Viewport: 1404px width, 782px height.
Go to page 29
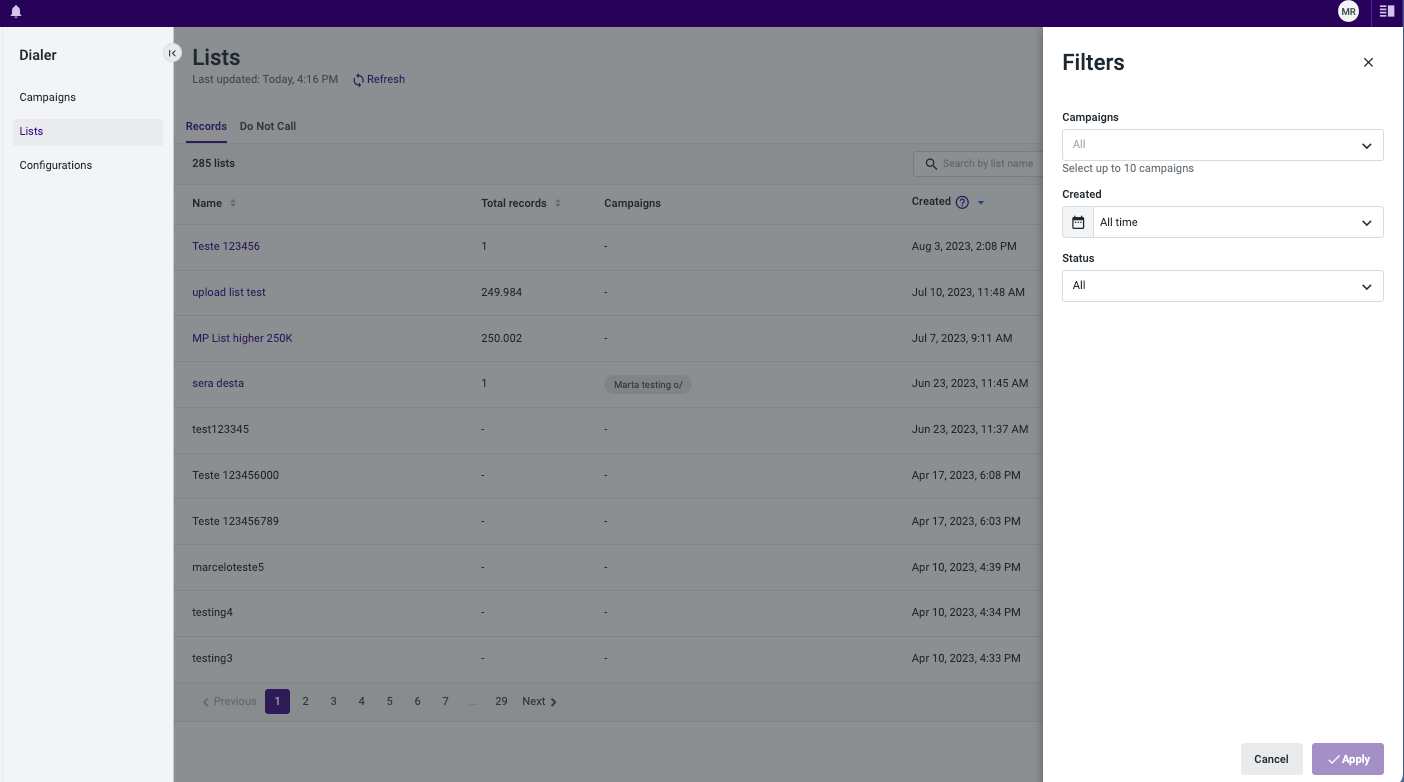pyautogui.click(x=501, y=701)
